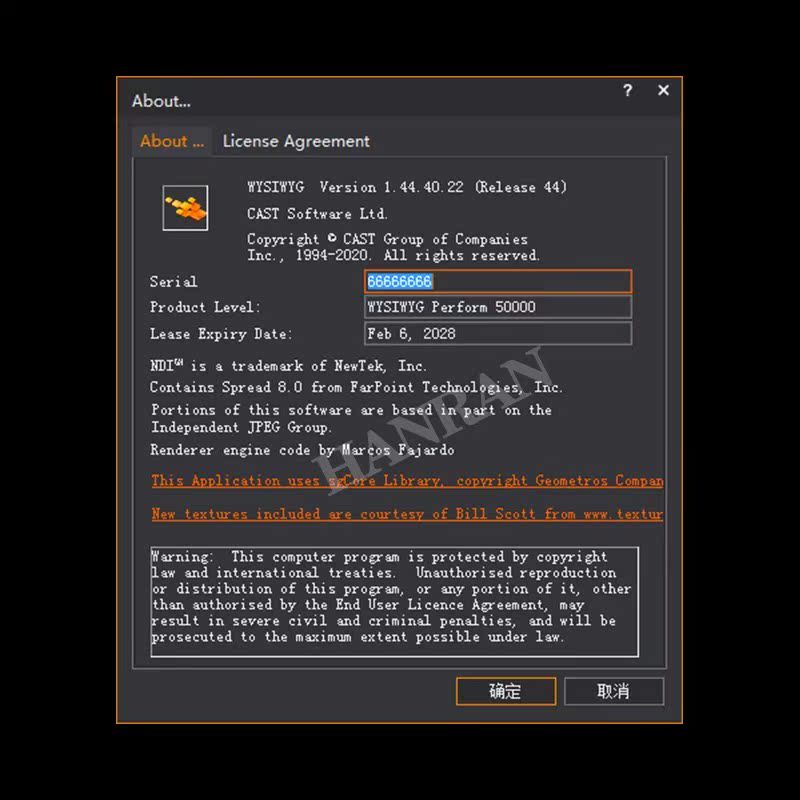Screen dimensions: 800x800
Task: Click the NDI trademark of NewTek line
Action: point(288,365)
